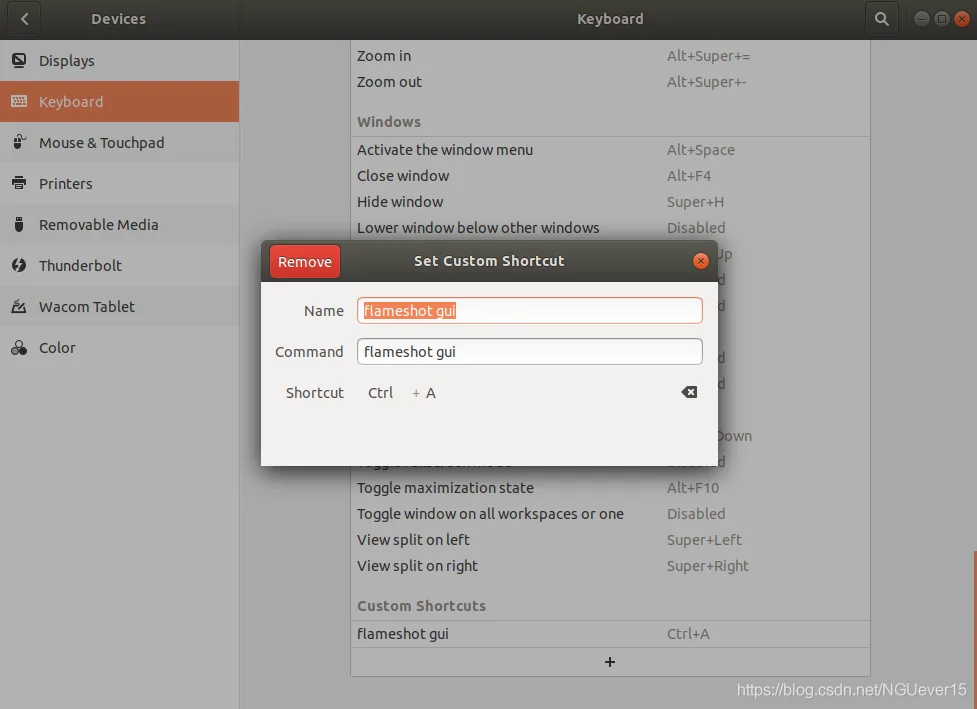Select Activate the window menu row
977x709 pixels.
(x=610, y=150)
